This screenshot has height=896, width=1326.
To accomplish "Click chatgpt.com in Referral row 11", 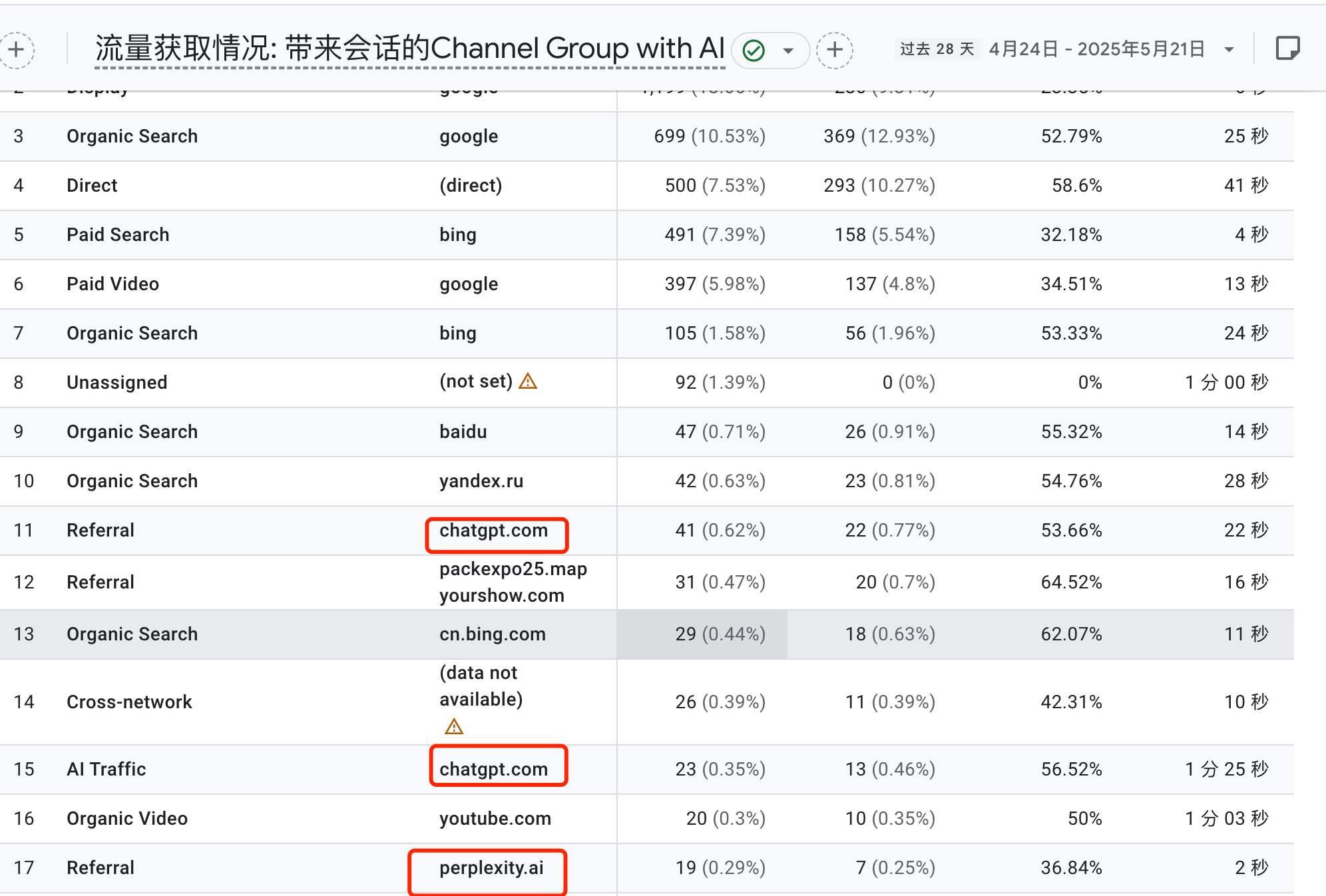I will click(493, 531).
